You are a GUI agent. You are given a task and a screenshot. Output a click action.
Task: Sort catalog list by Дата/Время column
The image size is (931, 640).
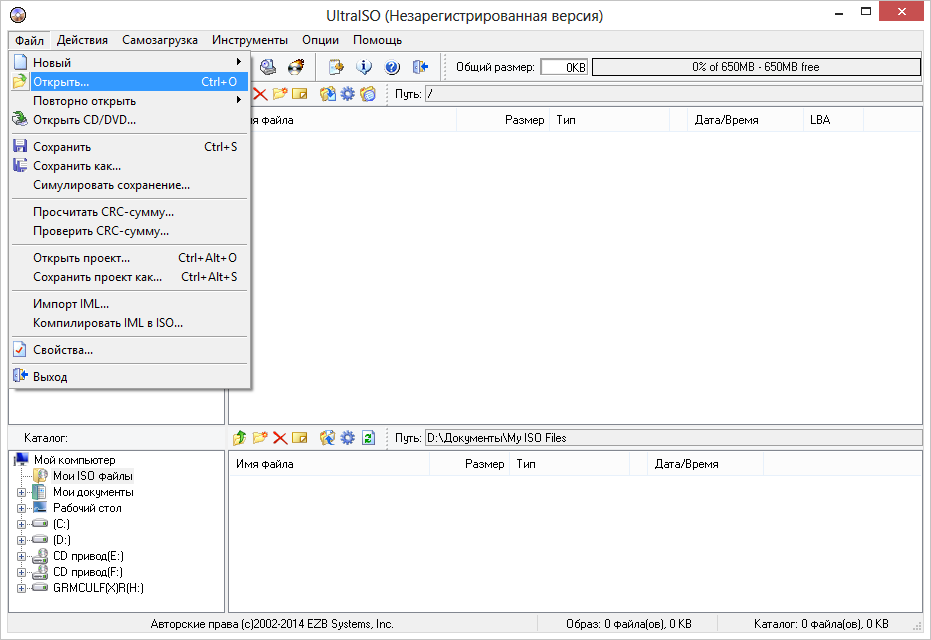click(705, 464)
